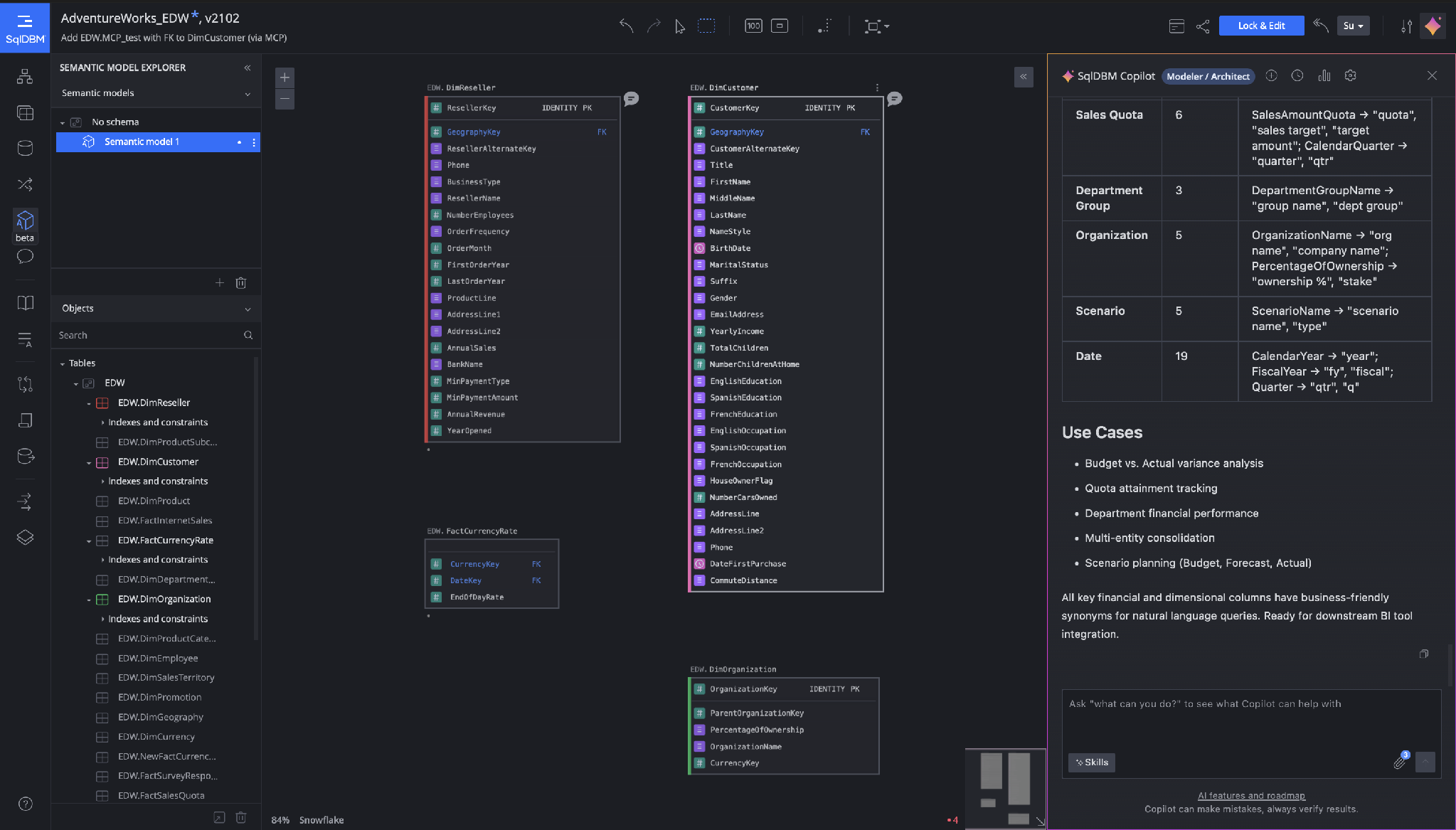This screenshot has height=830, width=1456.
Task: Reset zoom with the 100 icon
Action: [x=753, y=26]
